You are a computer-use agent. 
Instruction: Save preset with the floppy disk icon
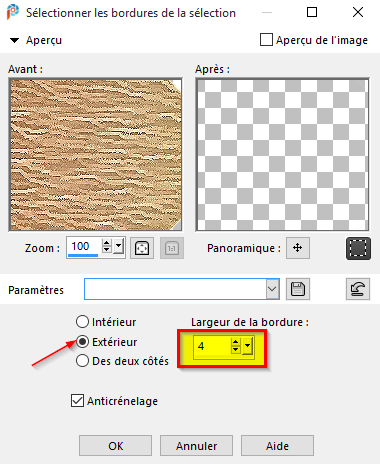pyautogui.click(x=298, y=289)
